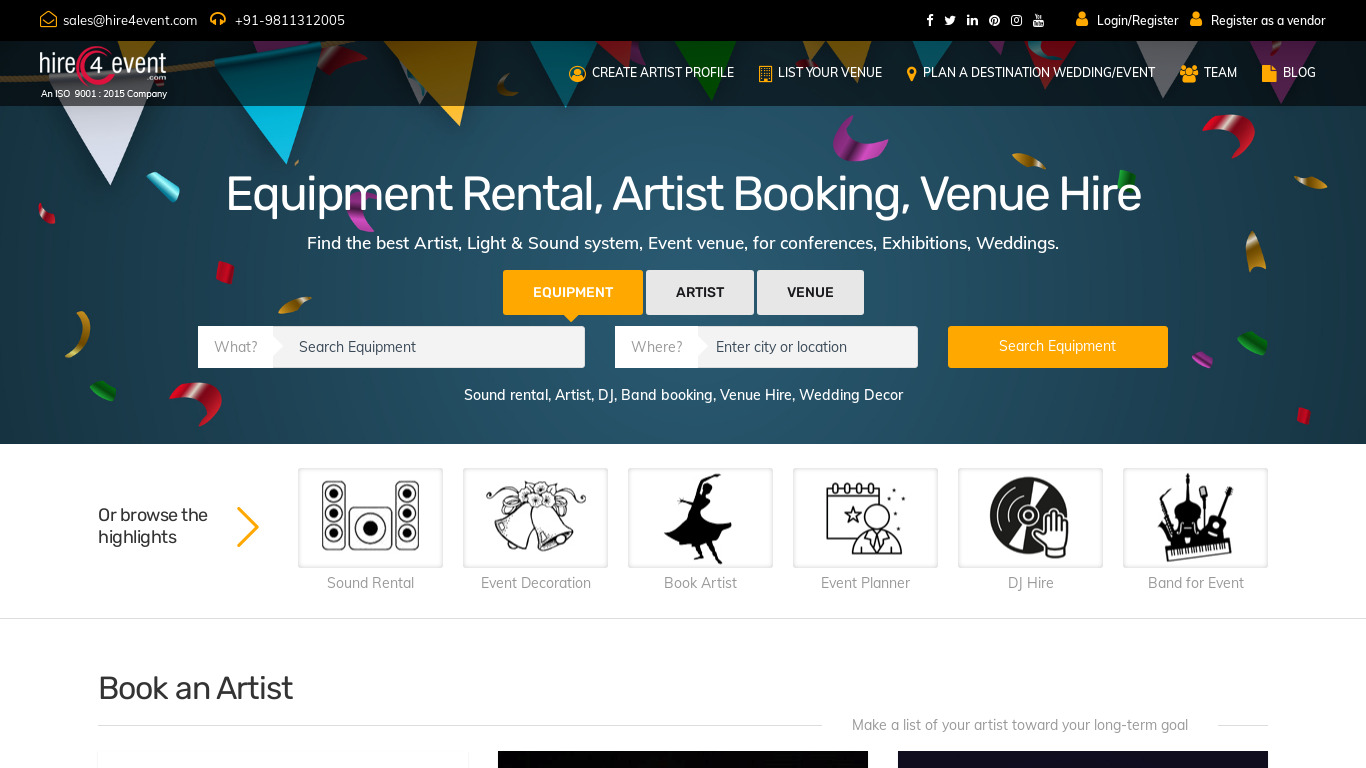Image resolution: width=1366 pixels, height=768 pixels.
Task: Click the DJ Hire turntable icon
Action: (1030, 517)
